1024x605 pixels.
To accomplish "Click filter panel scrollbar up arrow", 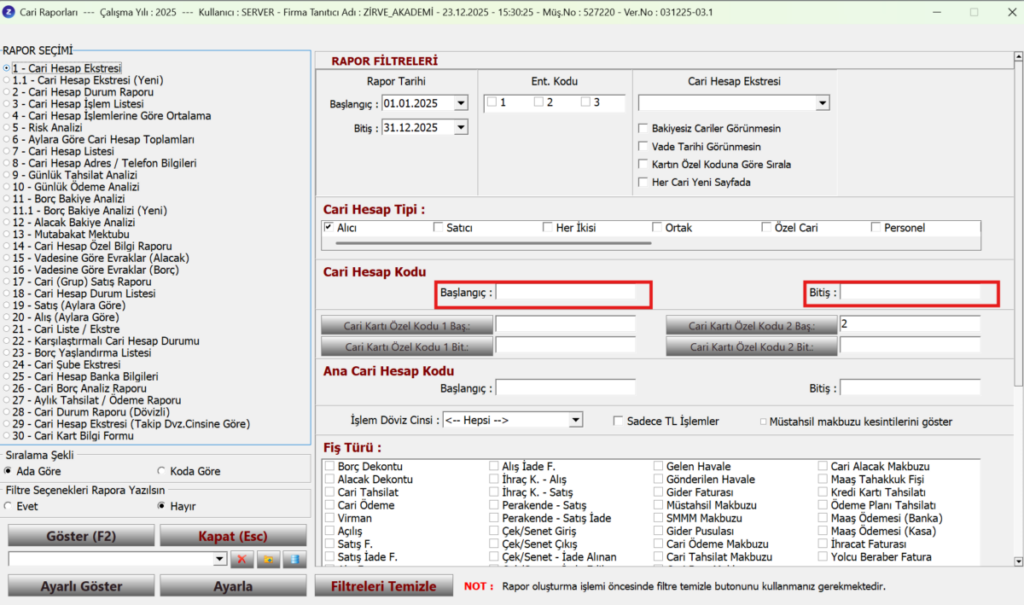I will click(1018, 57).
